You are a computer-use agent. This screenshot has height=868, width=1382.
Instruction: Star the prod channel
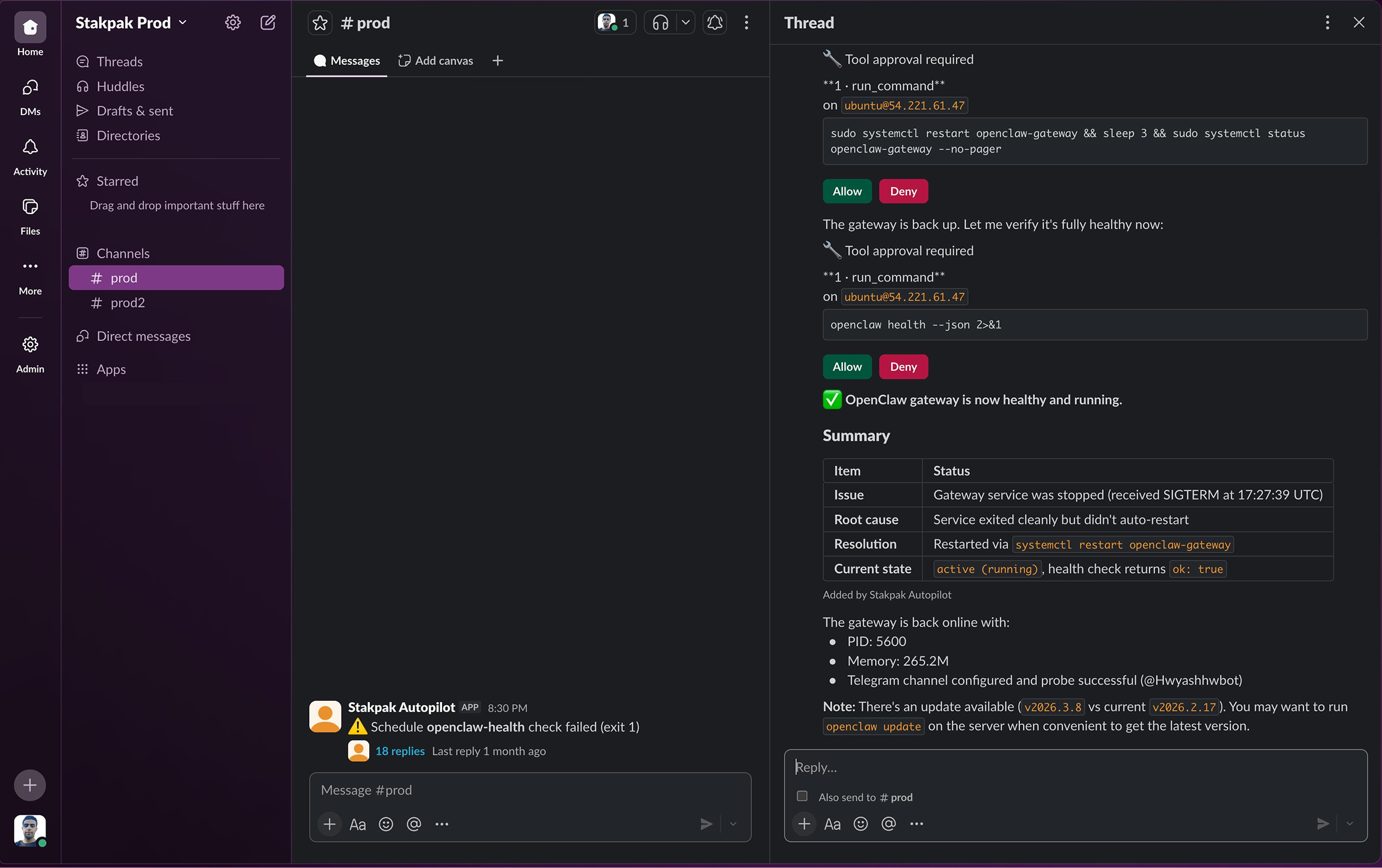coord(320,23)
